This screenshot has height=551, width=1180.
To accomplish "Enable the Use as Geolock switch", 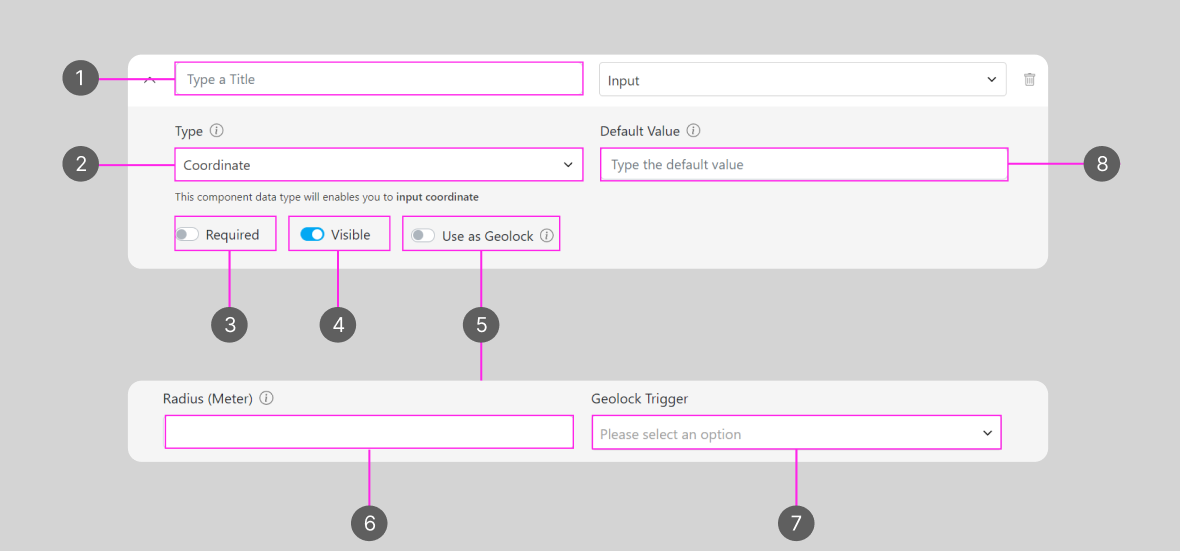I will pyautogui.click(x=423, y=236).
